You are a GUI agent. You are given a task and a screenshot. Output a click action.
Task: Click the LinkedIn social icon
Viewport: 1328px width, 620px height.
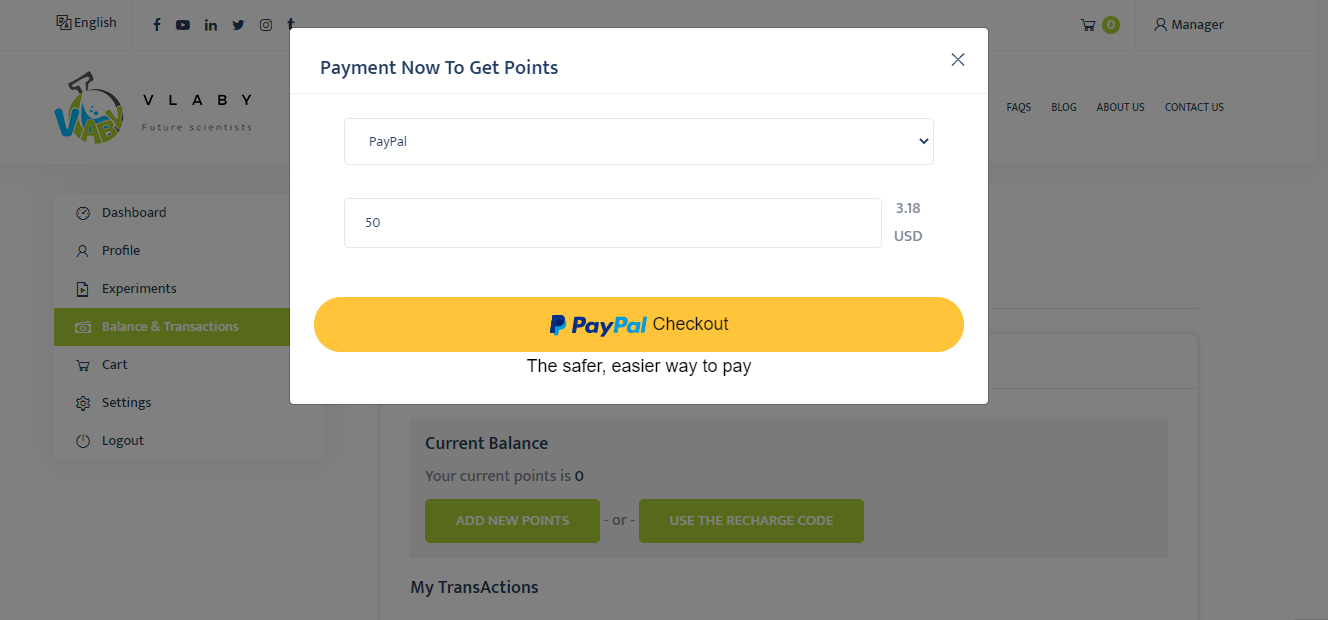[x=210, y=24]
